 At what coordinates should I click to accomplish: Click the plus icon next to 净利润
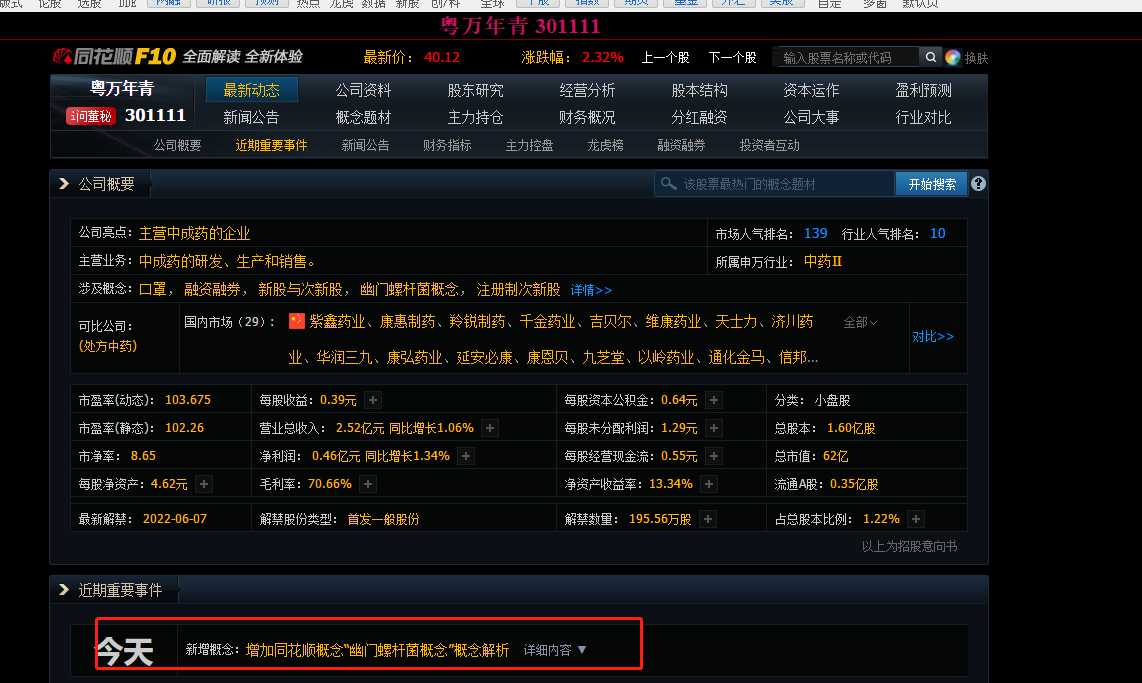point(466,456)
